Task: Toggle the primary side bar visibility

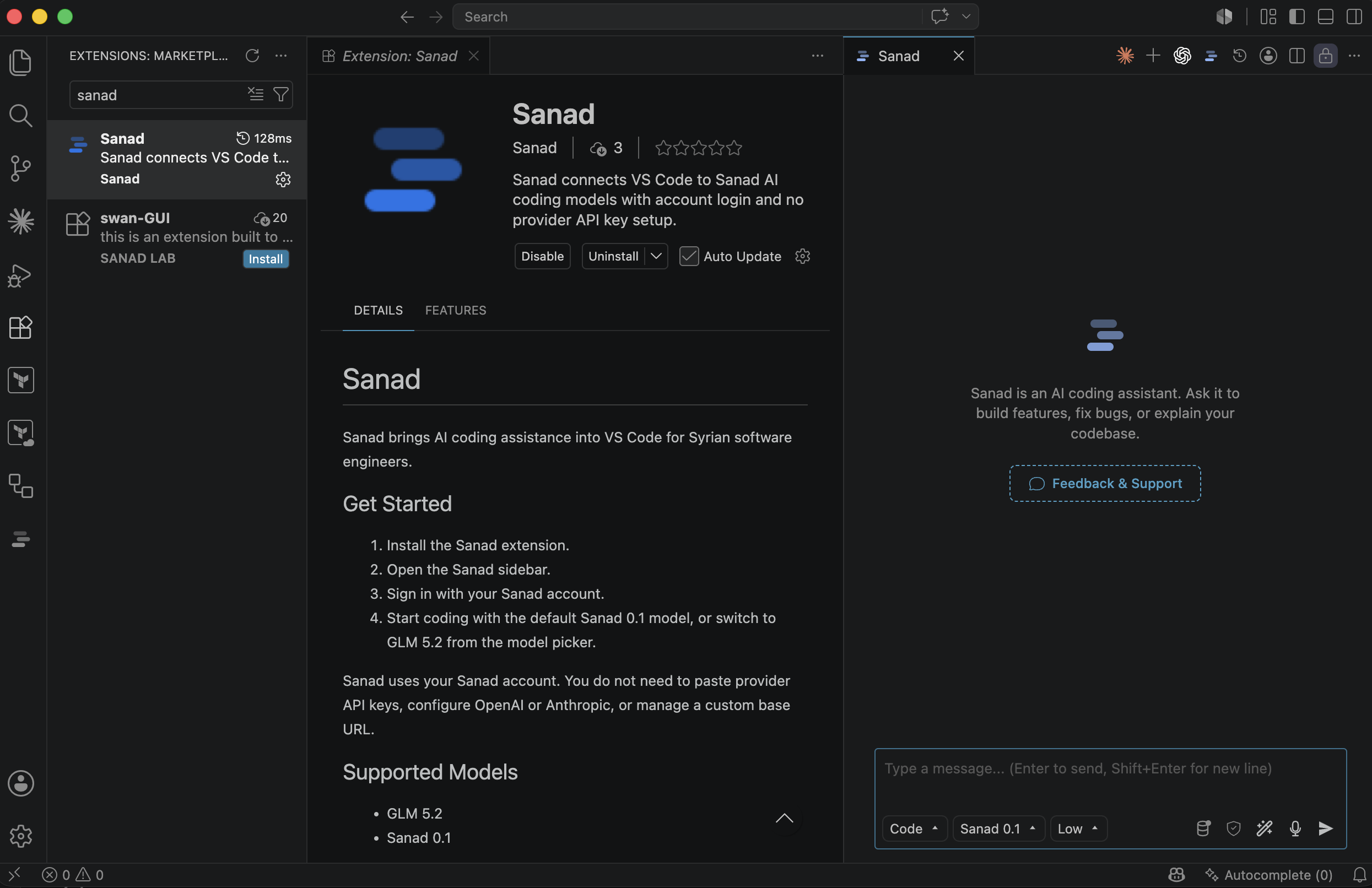Action: 1297,17
